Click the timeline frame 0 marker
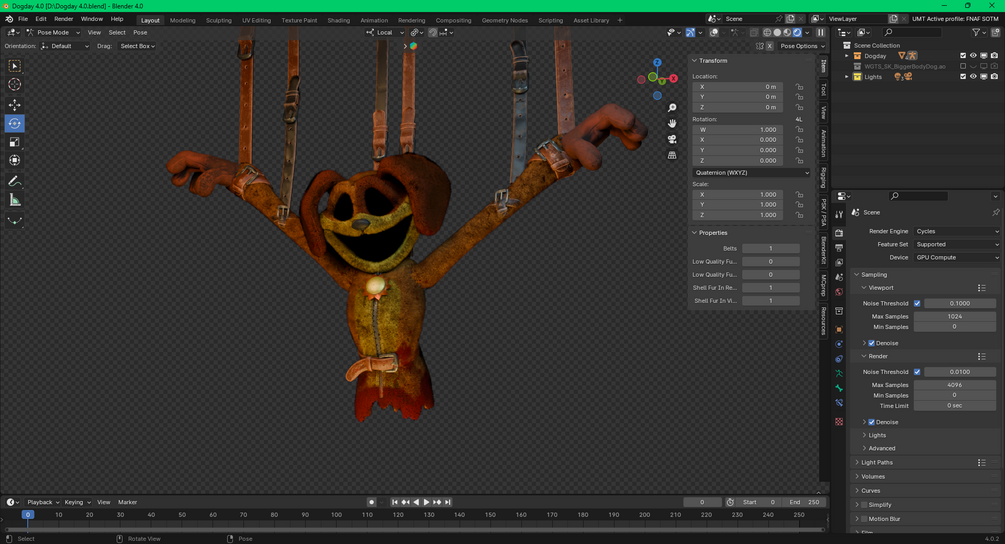1005x544 pixels. point(28,515)
